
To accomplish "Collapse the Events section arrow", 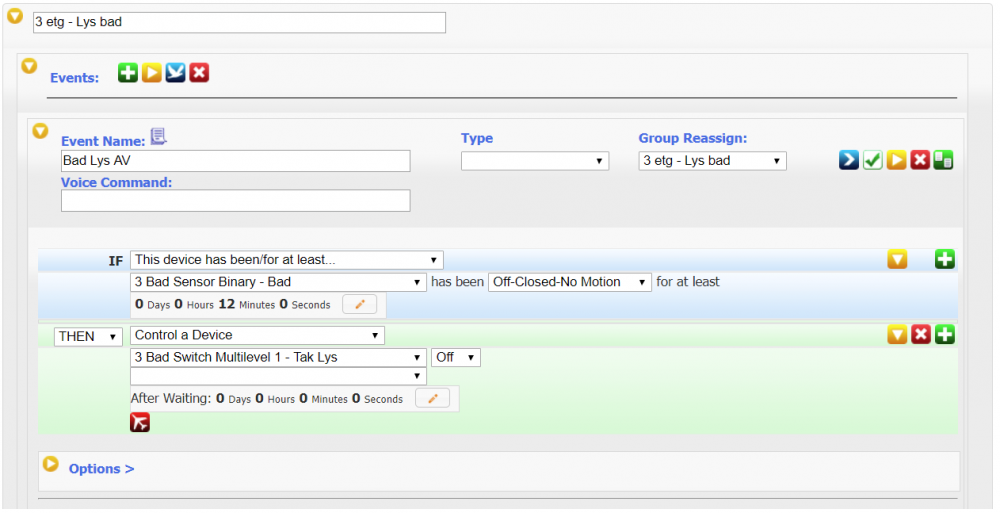I will pyautogui.click(x=30, y=67).
